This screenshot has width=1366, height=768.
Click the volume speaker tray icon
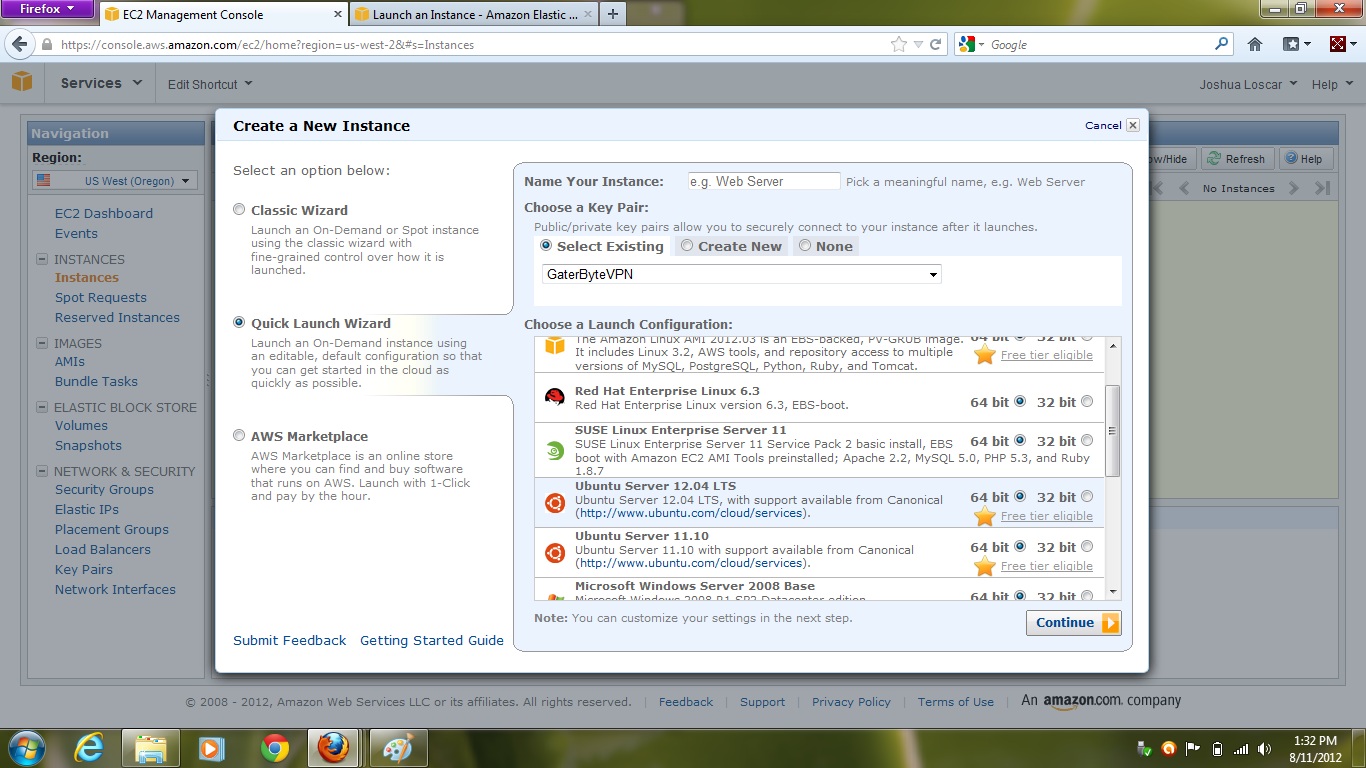pyautogui.click(x=1266, y=749)
